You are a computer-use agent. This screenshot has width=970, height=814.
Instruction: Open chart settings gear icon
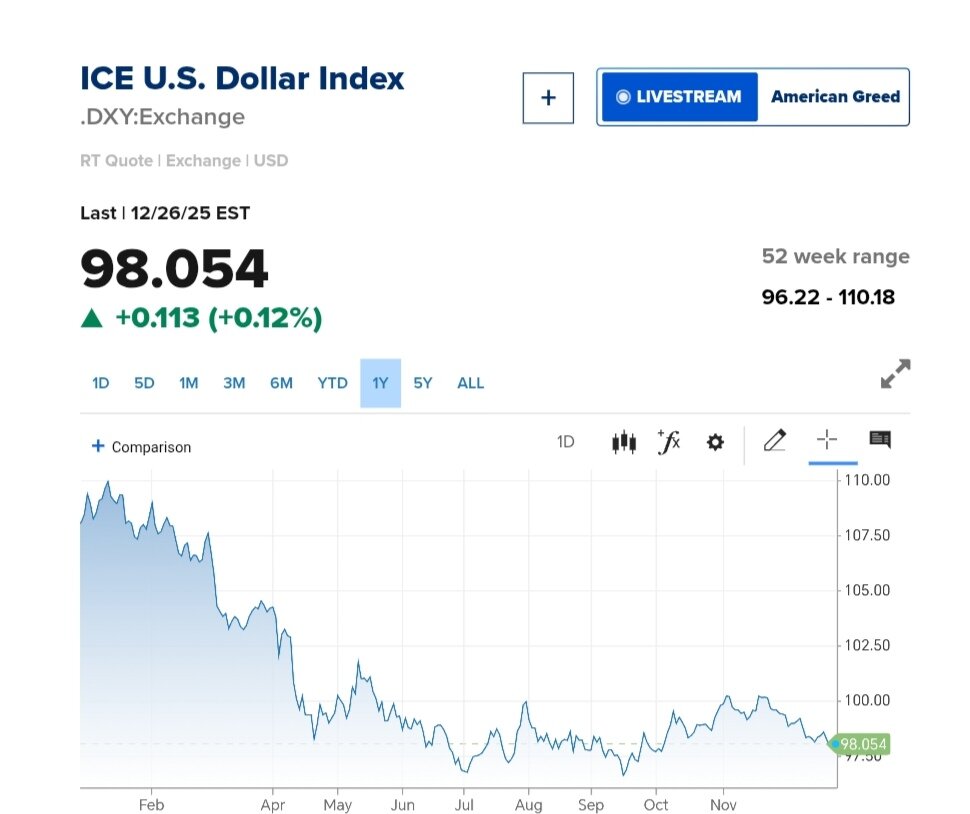point(715,442)
